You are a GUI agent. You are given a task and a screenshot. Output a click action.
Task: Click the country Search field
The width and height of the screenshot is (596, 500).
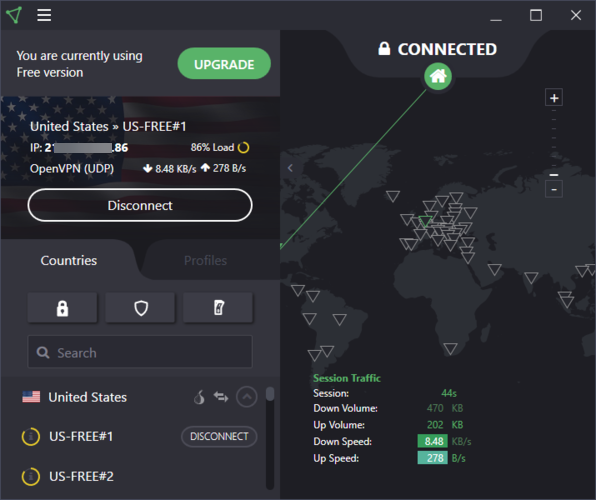coord(140,352)
